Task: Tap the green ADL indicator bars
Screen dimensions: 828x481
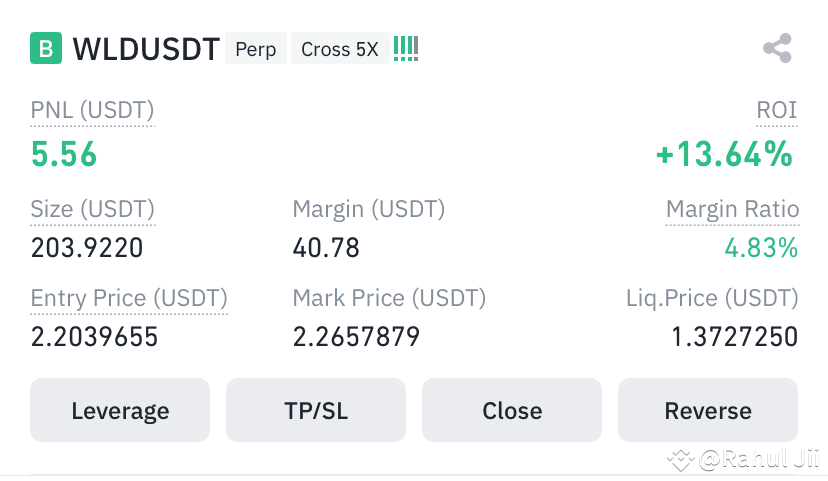Action: click(x=406, y=49)
